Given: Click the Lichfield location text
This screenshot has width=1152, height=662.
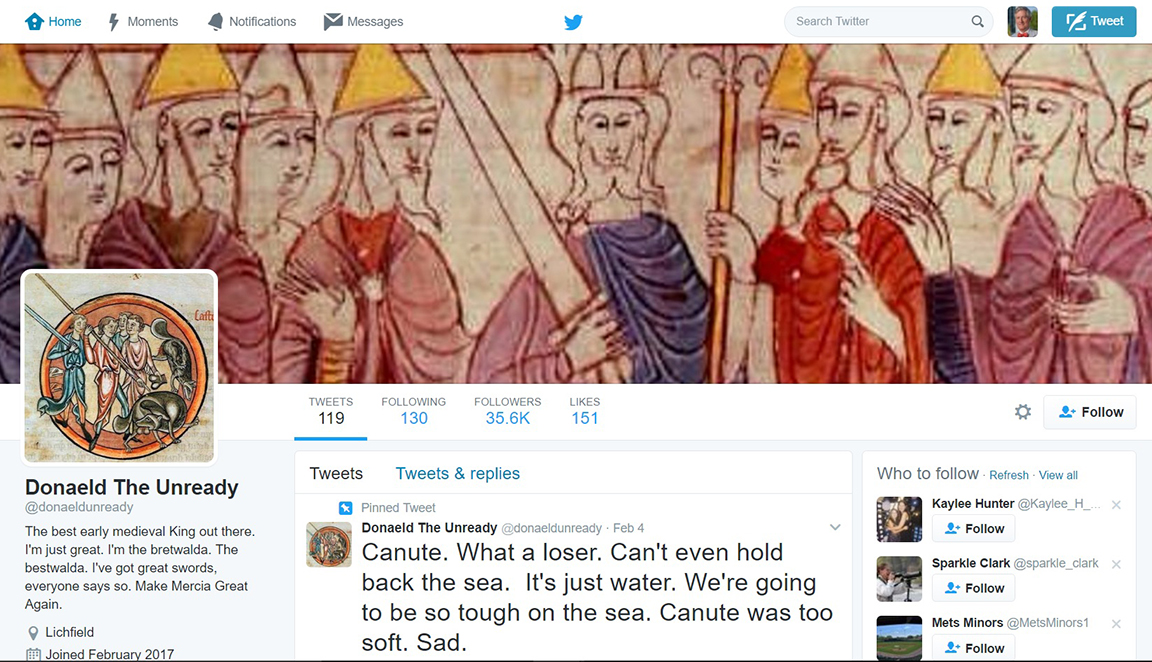Looking at the screenshot, I should click(70, 633).
